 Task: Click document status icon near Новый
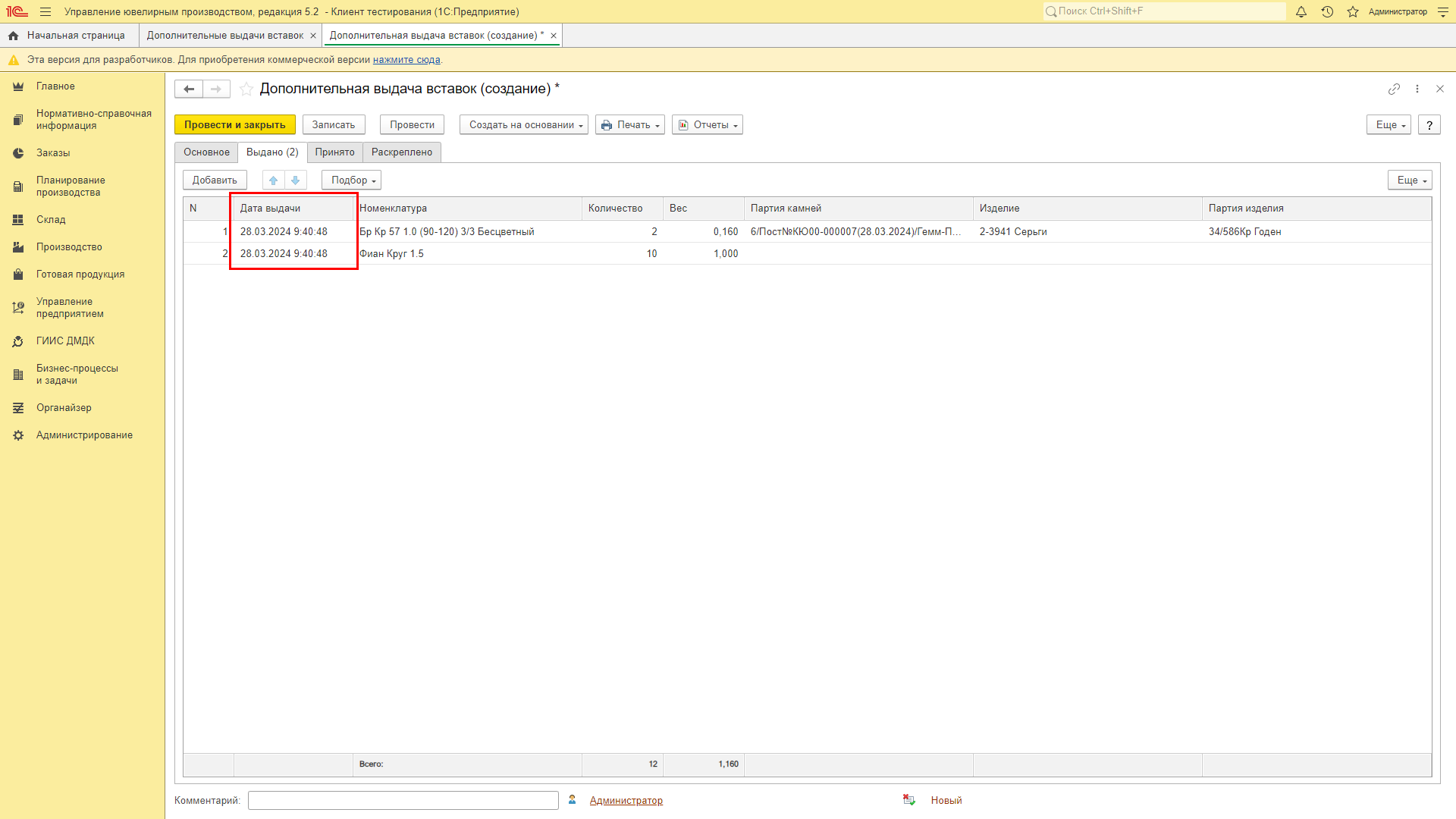908,800
